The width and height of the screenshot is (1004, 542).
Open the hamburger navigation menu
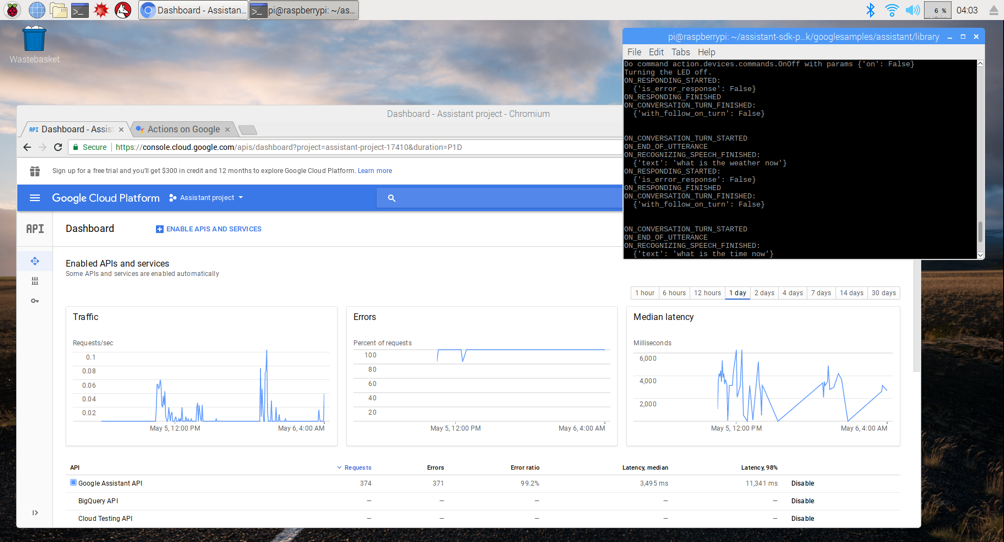tap(35, 198)
